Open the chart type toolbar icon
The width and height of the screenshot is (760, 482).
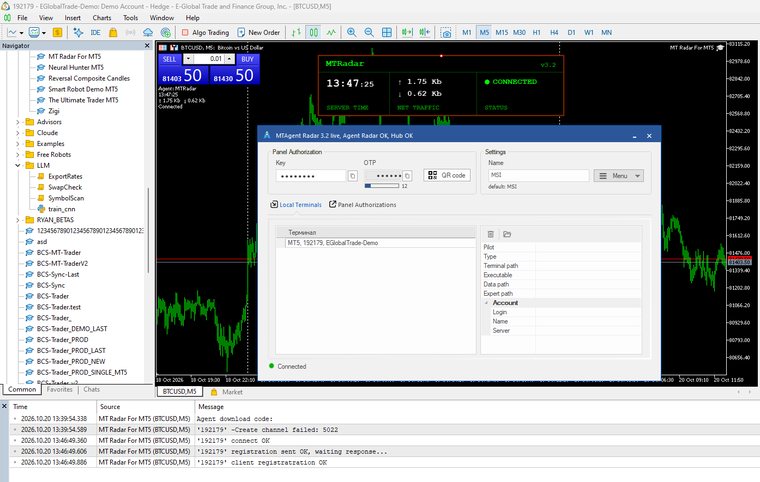click(x=12, y=32)
